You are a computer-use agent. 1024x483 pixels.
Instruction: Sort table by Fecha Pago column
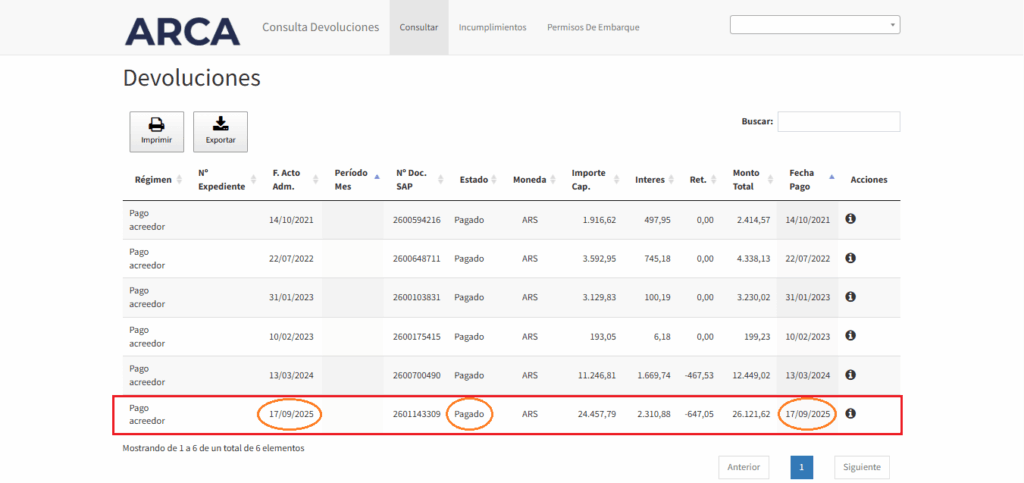click(x=809, y=179)
